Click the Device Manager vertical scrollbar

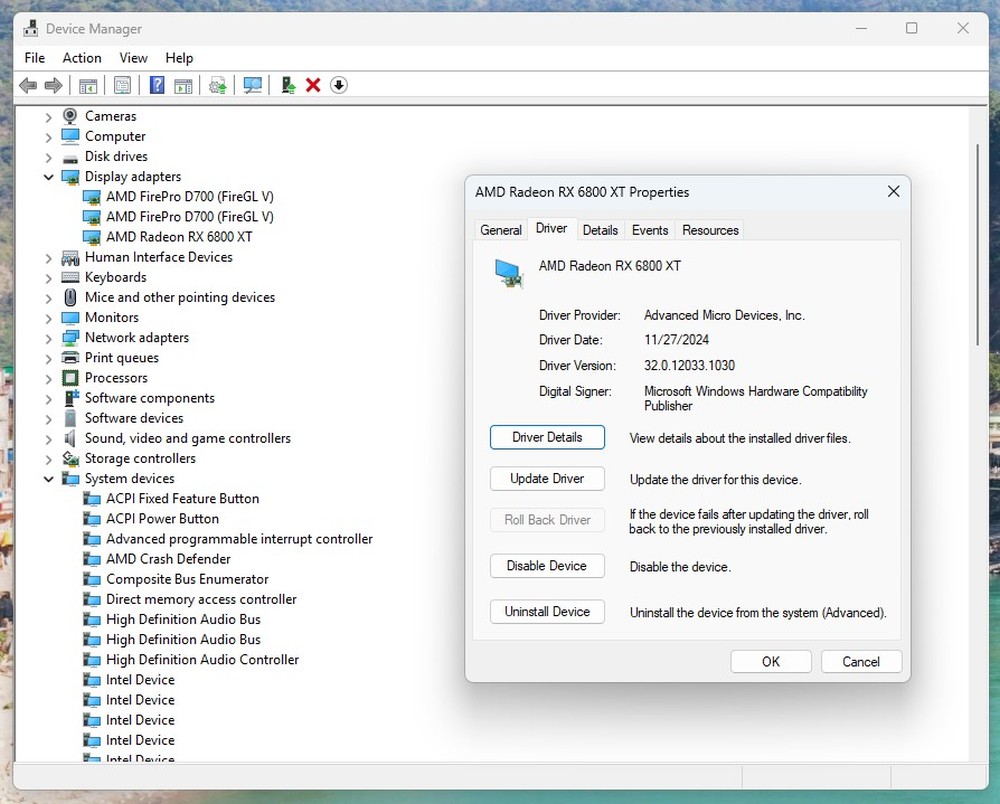pos(977,245)
